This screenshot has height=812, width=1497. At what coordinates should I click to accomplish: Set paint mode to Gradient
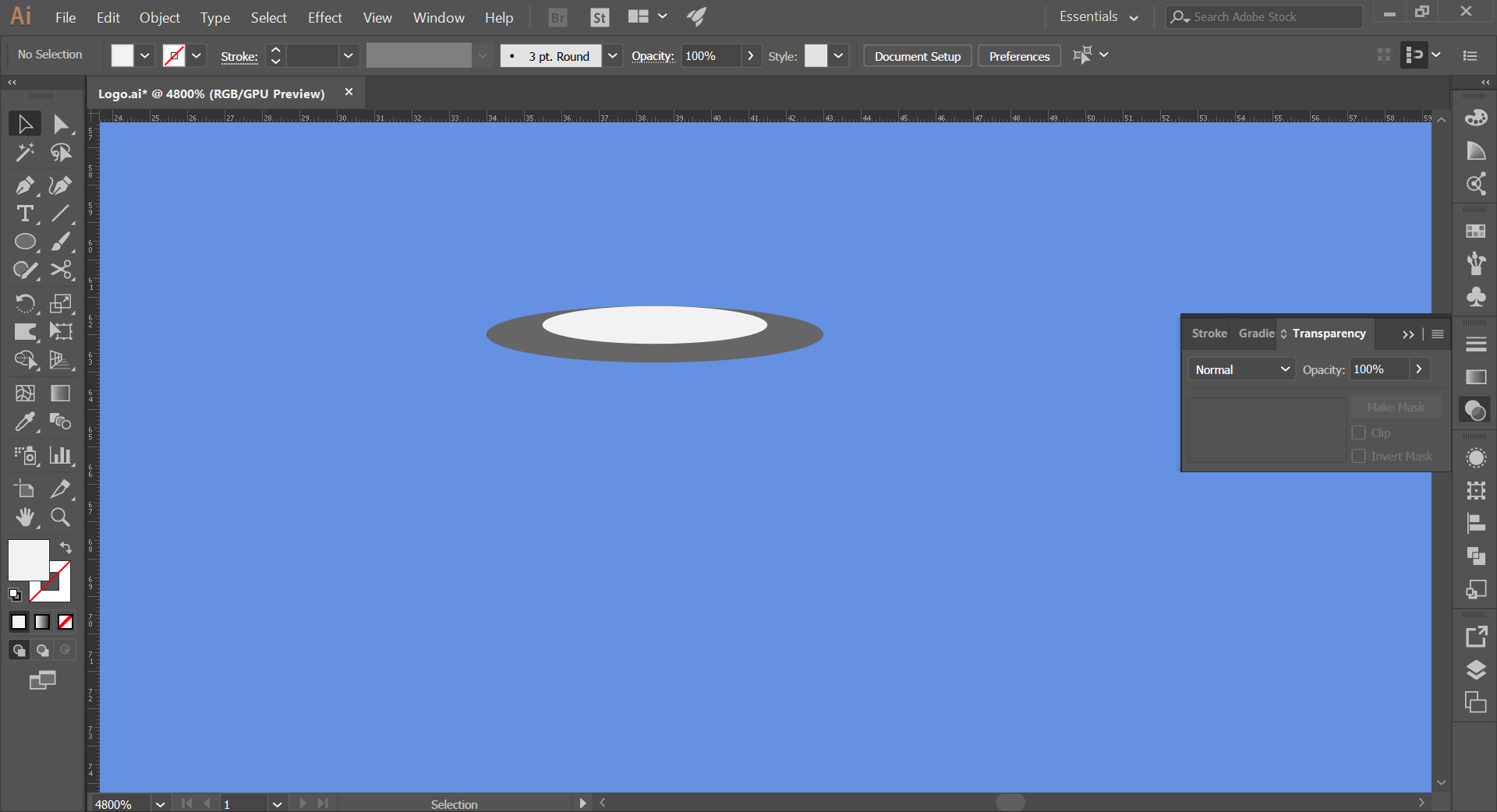coord(42,622)
